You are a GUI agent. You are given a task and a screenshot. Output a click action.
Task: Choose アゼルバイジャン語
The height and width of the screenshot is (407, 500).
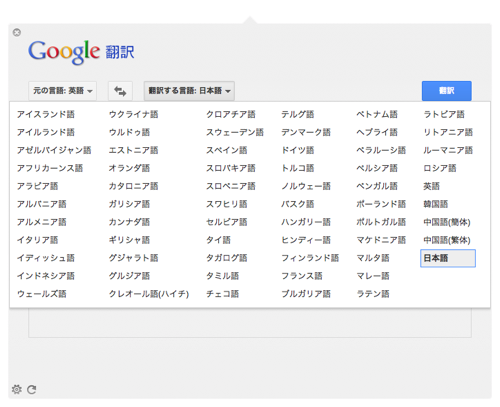pyautogui.click(x=54, y=150)
